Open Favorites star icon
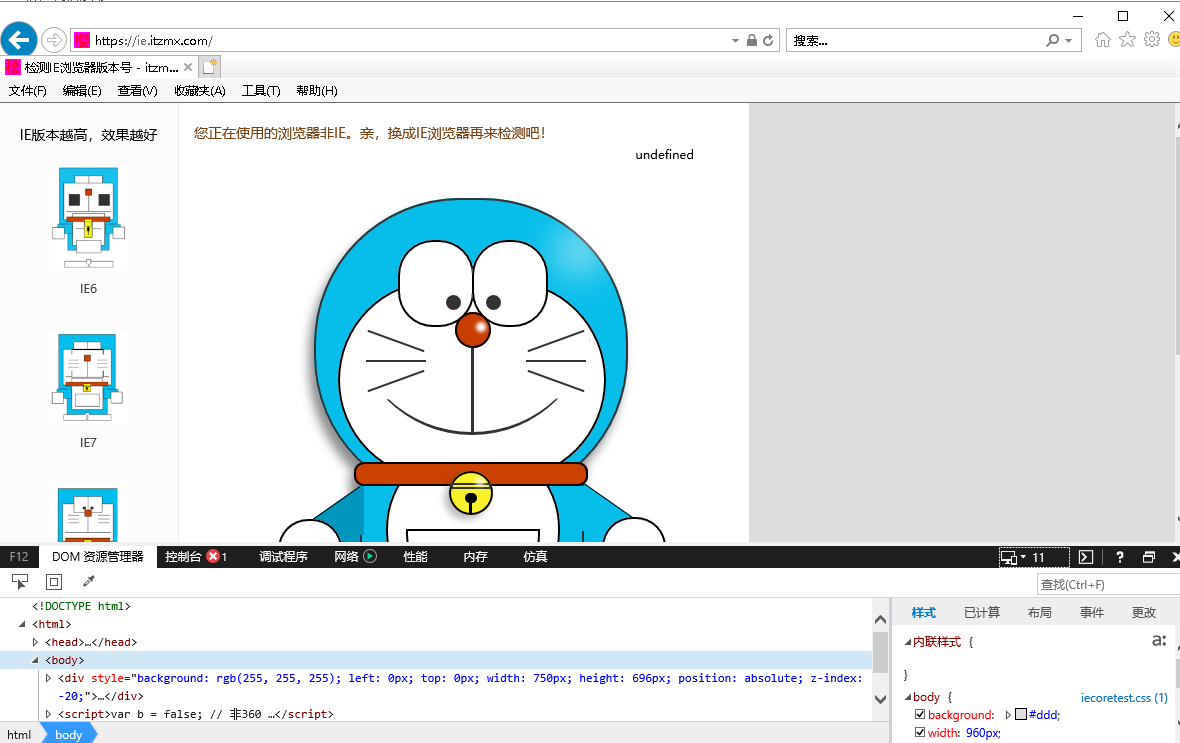 pos(1127,40)
